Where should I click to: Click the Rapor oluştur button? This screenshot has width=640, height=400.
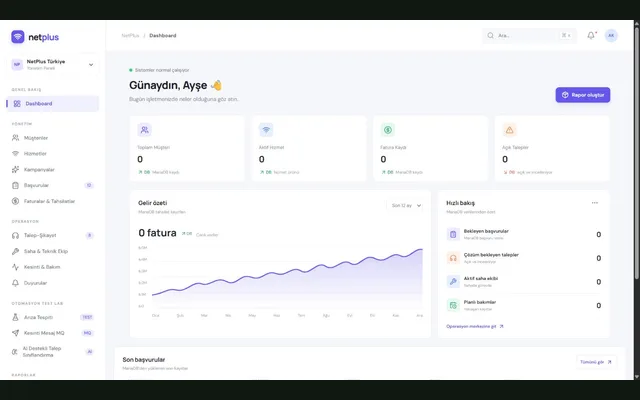coord(582,95)
